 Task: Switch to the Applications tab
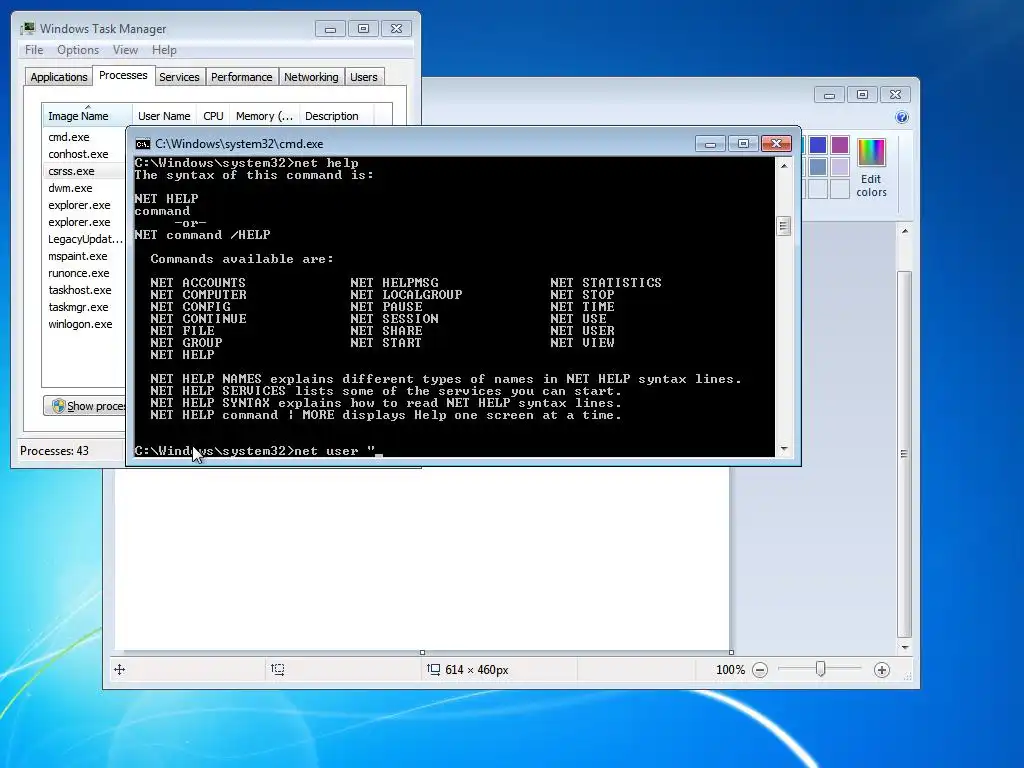tap(59, 77)
